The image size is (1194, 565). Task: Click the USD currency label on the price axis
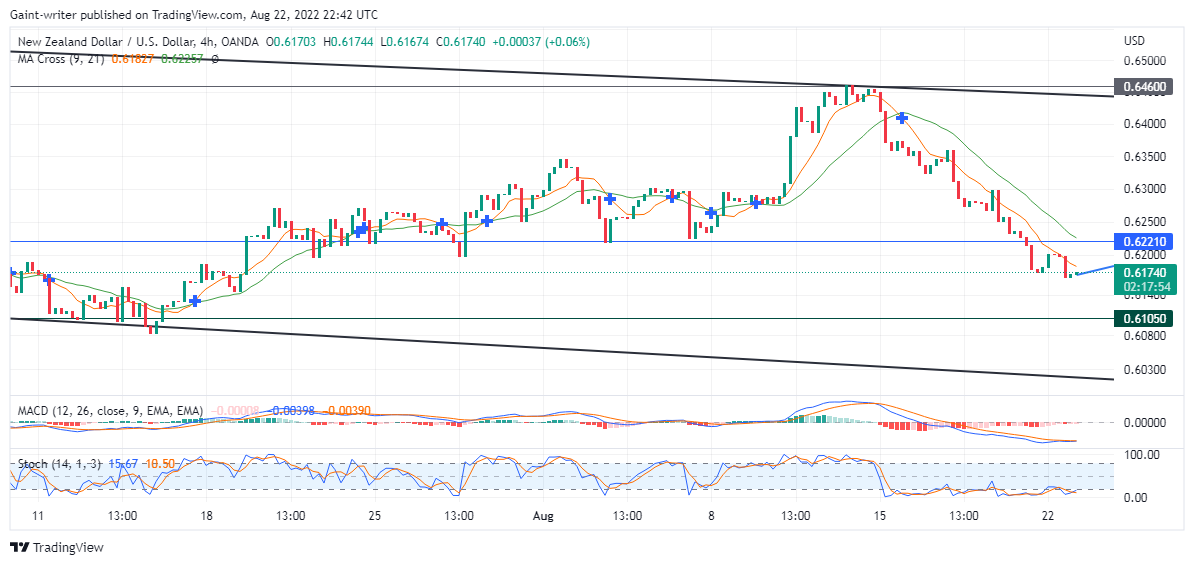pyautogui.click(x=1135, y=40)
